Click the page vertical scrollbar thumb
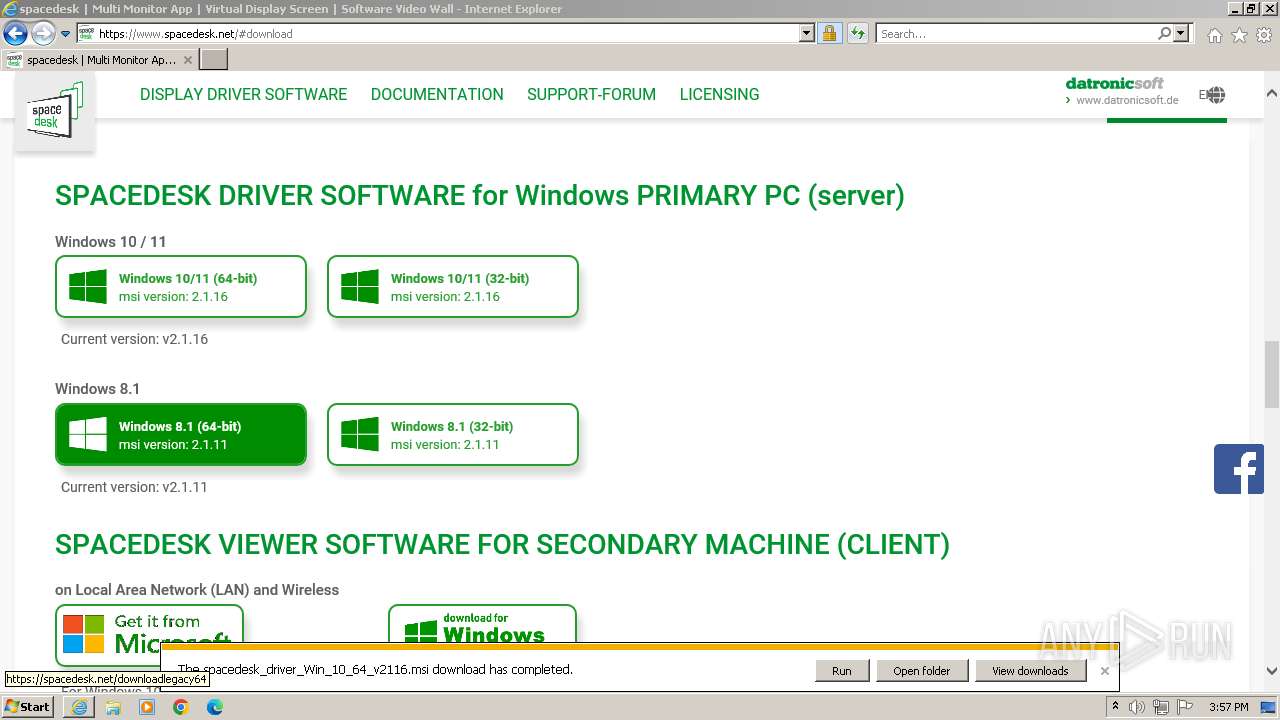 point(1271,374)
